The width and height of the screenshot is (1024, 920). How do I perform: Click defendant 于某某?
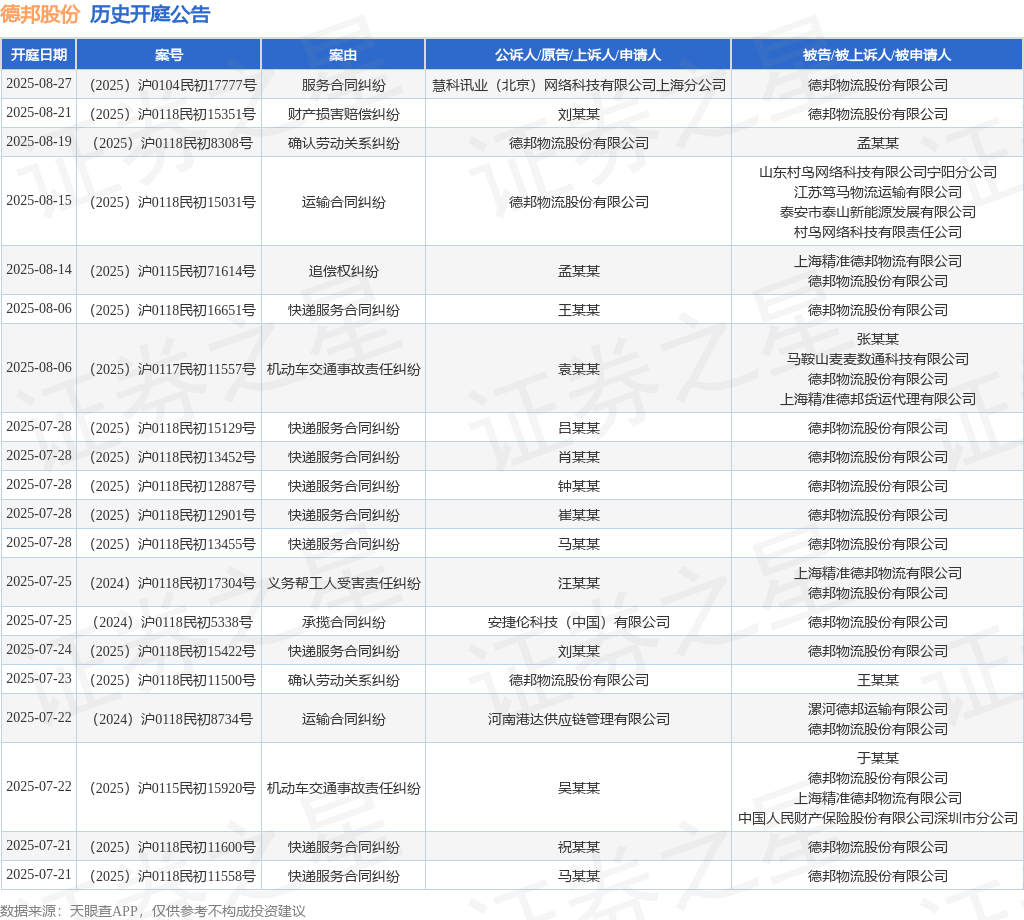[x=878, y=758]
